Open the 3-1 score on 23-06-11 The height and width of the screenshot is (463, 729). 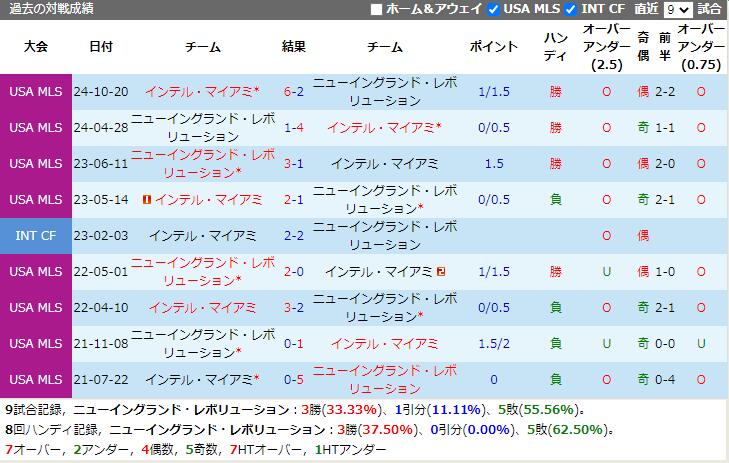tap(294, 164)
